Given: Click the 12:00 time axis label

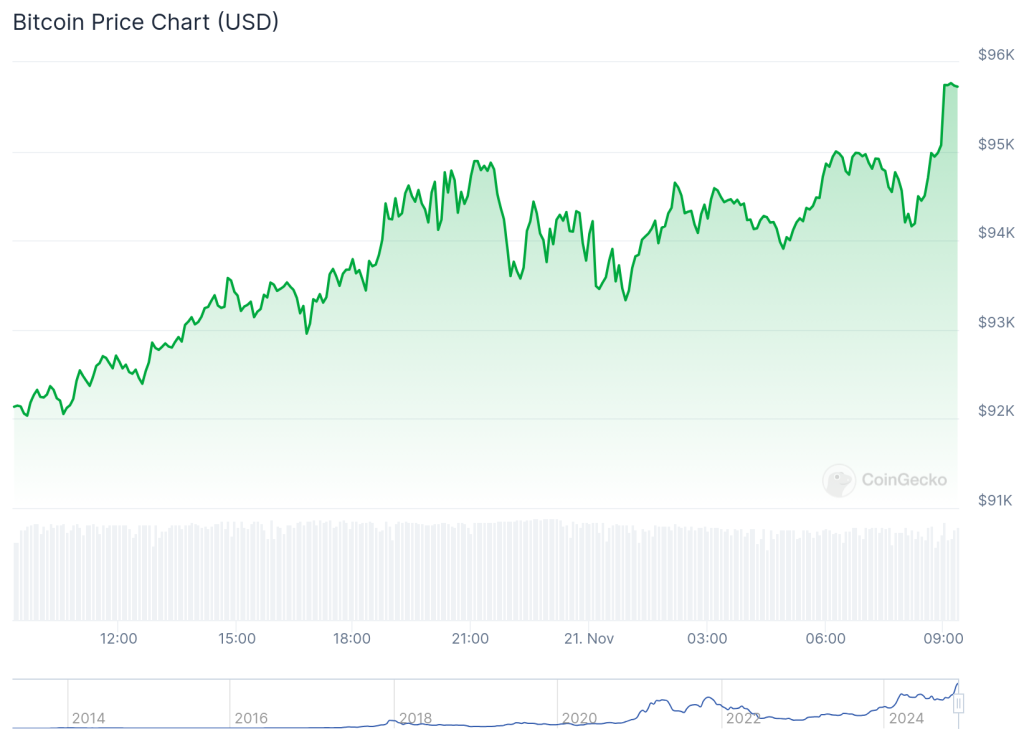Looking at the screenshot, I should point(119,639).
